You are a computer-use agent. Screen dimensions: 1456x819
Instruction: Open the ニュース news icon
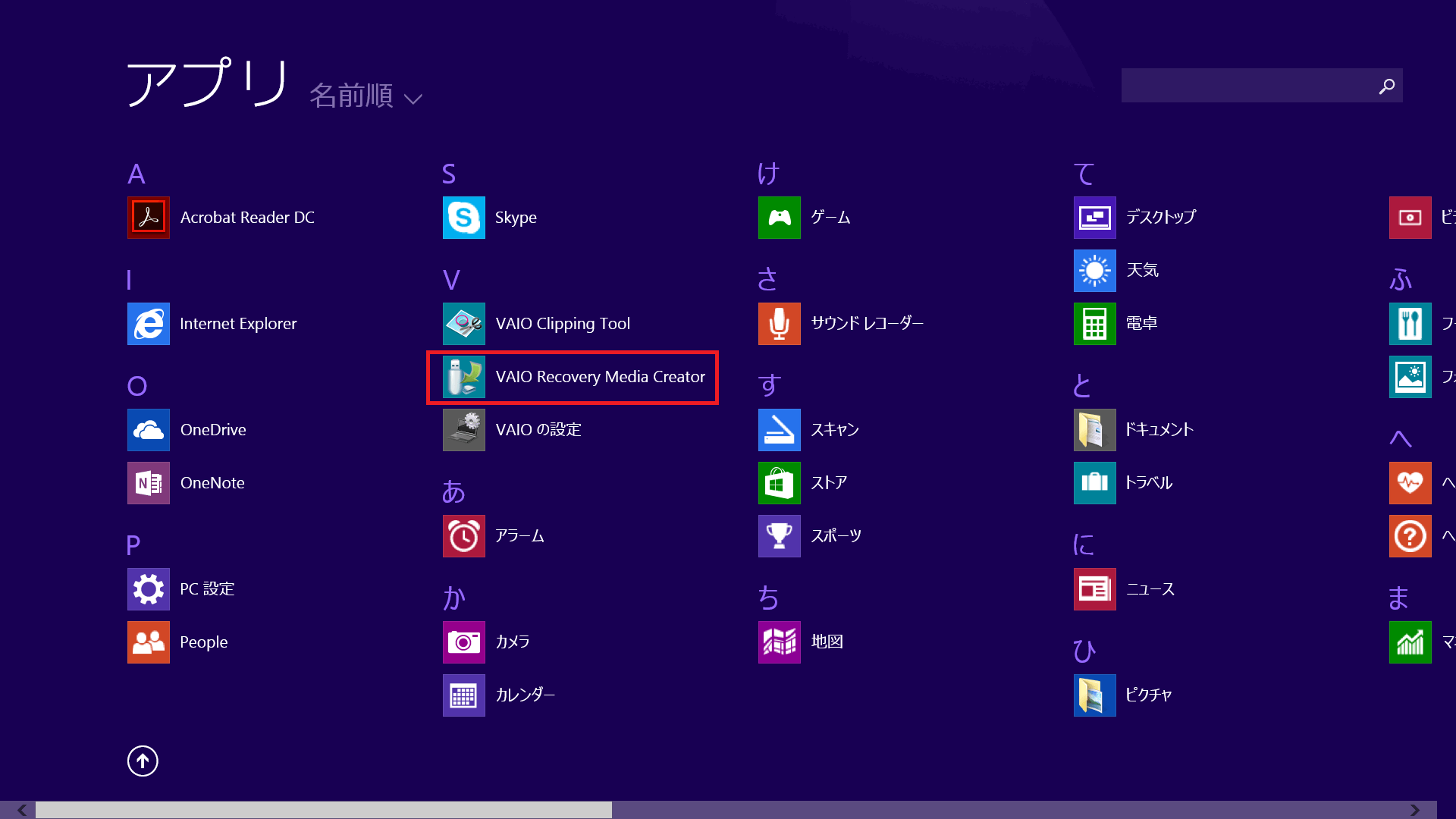click(x=1095, y=589)
